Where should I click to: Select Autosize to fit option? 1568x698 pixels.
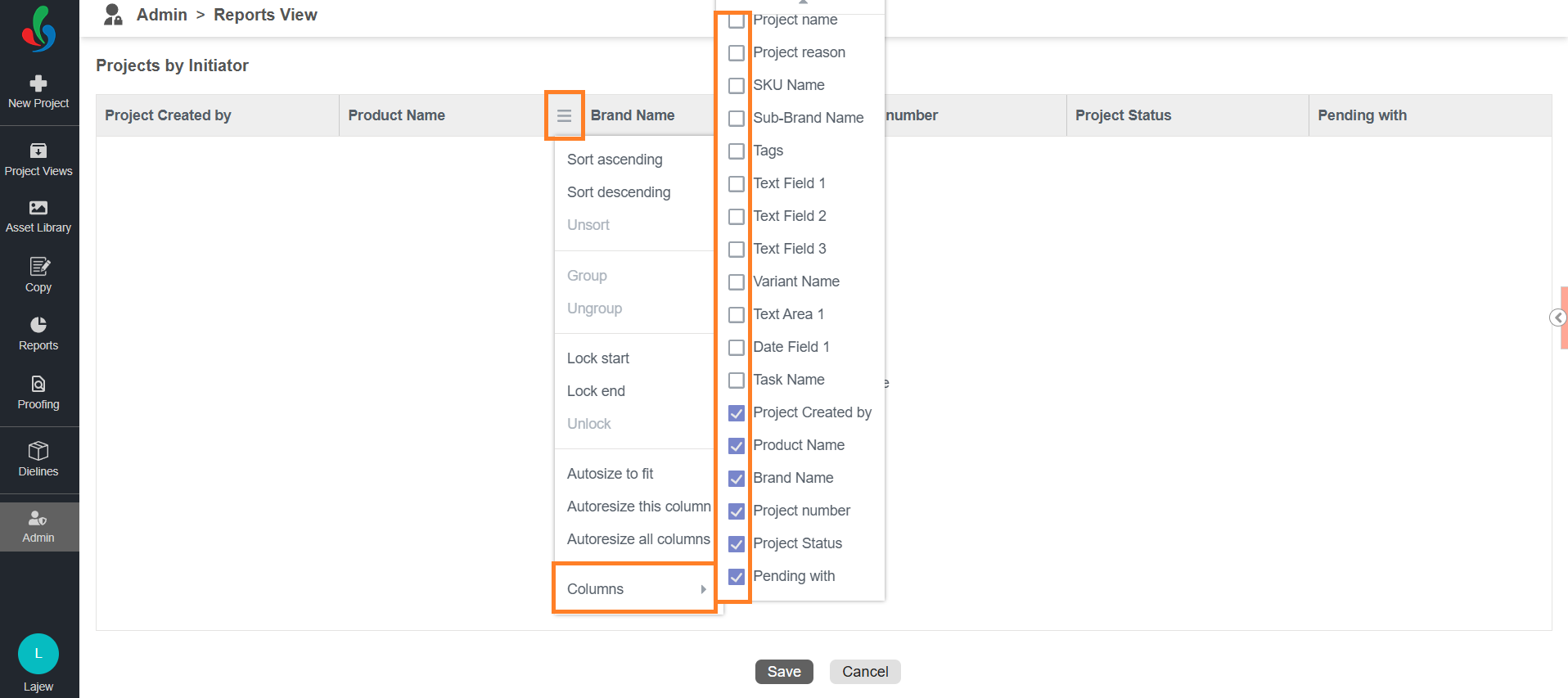610,474
